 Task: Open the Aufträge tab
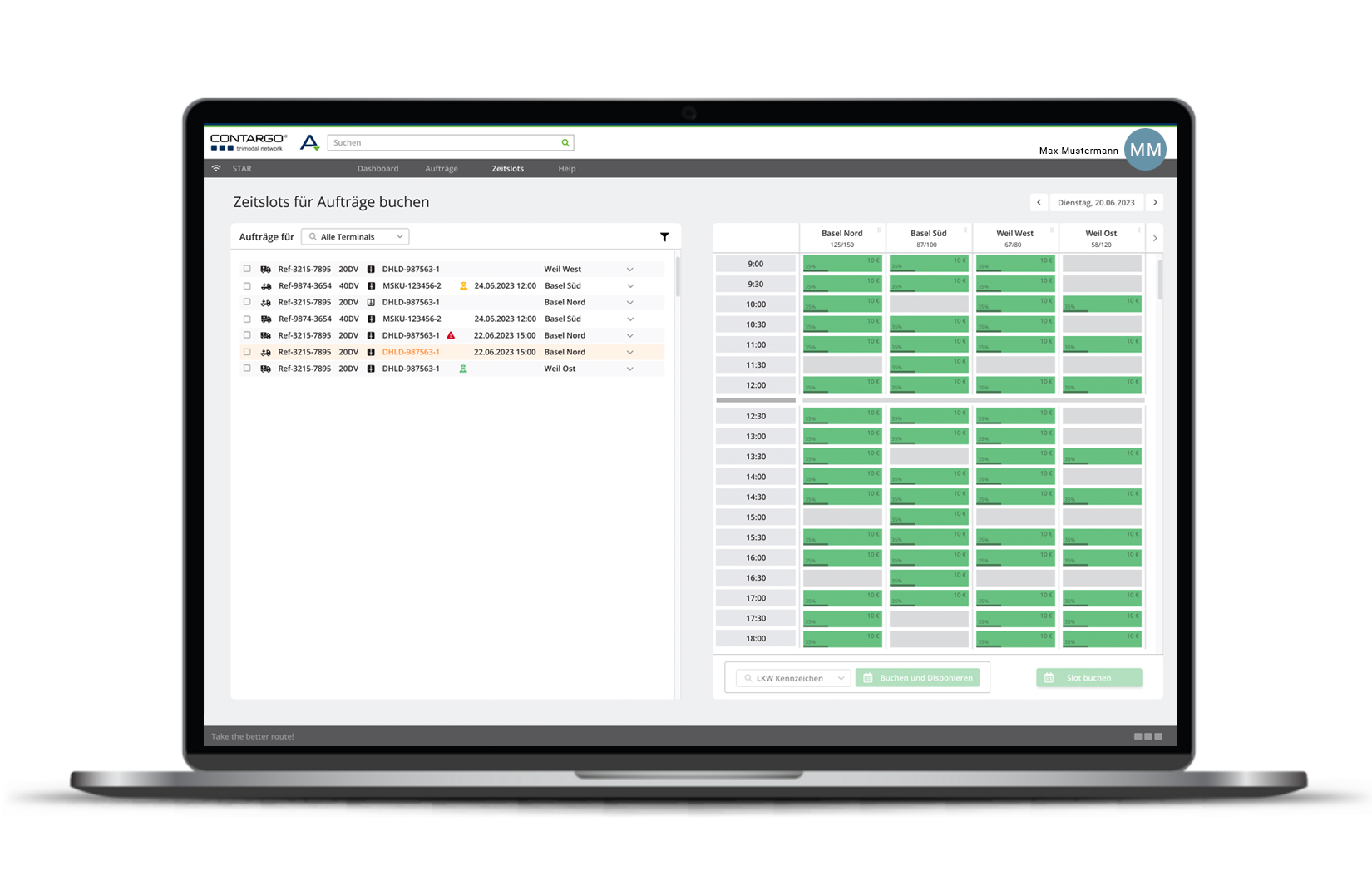[x=442, y=169]
